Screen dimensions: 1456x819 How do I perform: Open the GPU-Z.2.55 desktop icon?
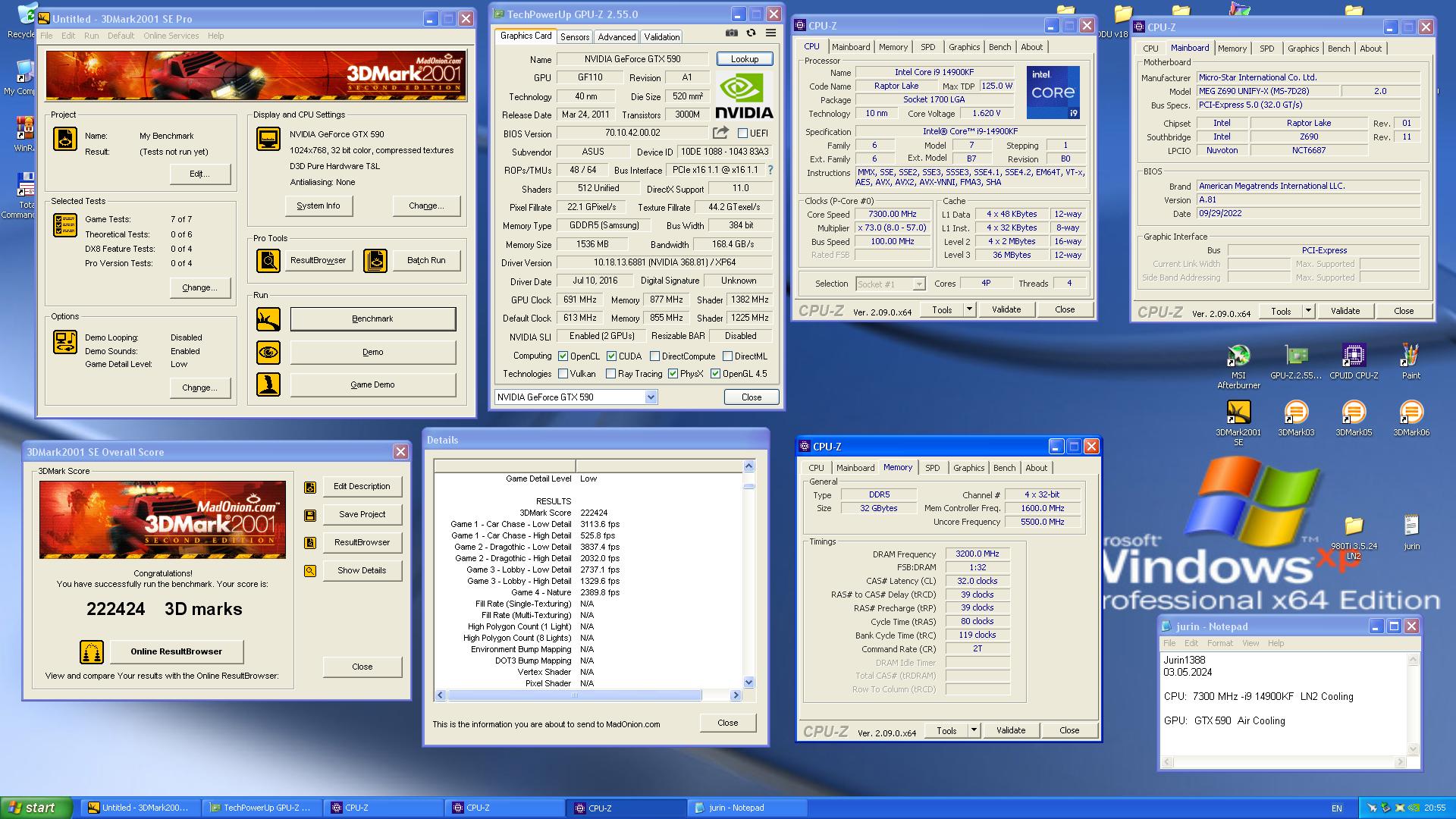(1296, 362)
